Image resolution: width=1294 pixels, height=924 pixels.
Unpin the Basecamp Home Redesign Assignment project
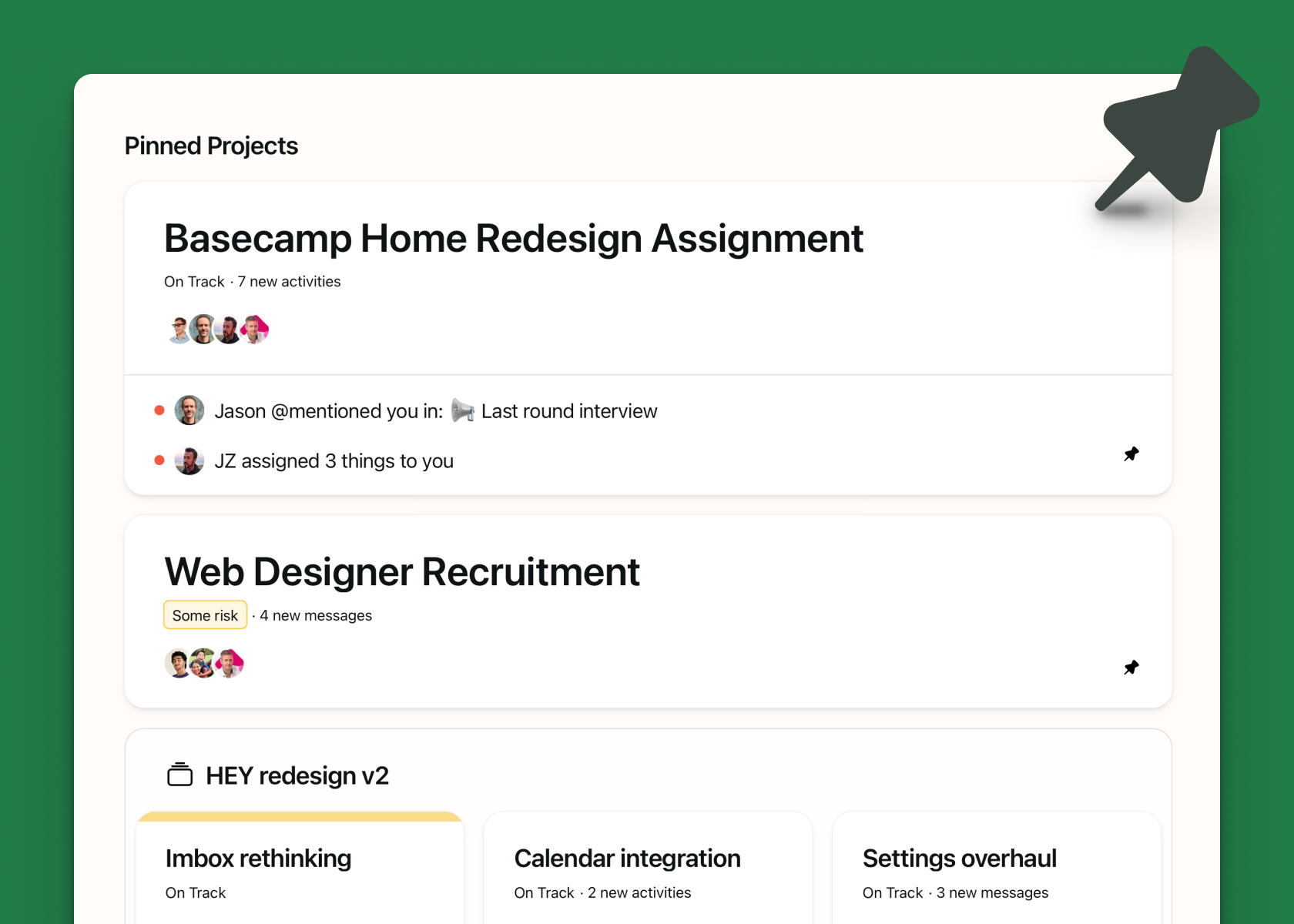[x=1131, y=454]
